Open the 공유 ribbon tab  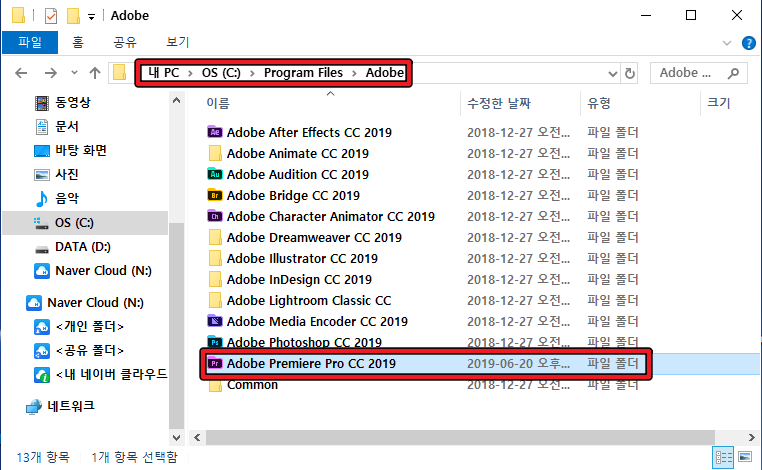point(125,42)
